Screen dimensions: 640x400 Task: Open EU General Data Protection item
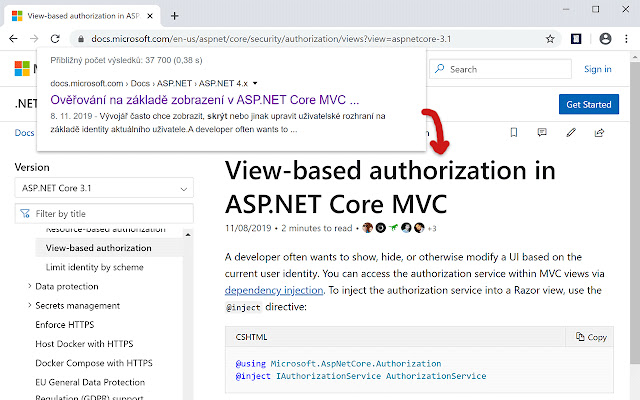point(90,382)
